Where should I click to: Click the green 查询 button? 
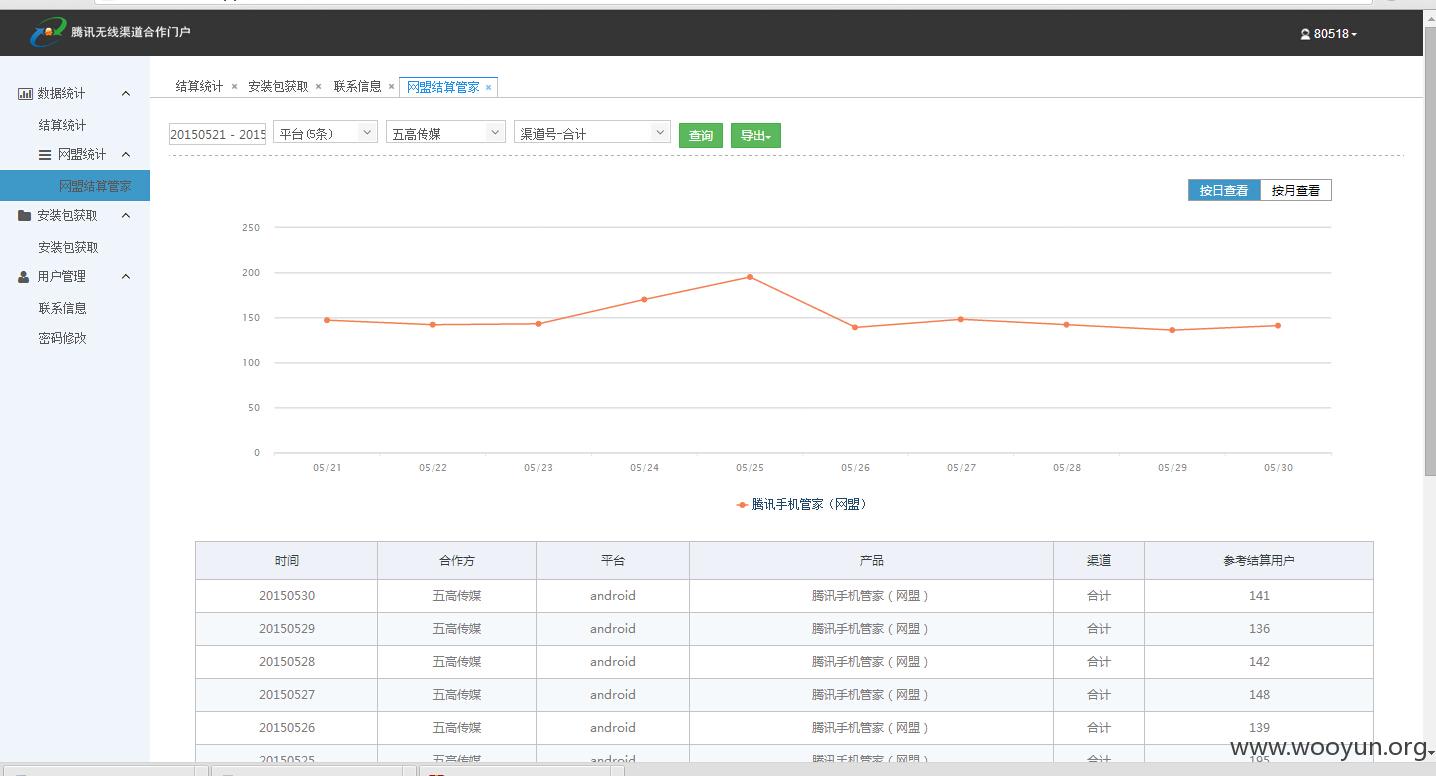point(701,135)
